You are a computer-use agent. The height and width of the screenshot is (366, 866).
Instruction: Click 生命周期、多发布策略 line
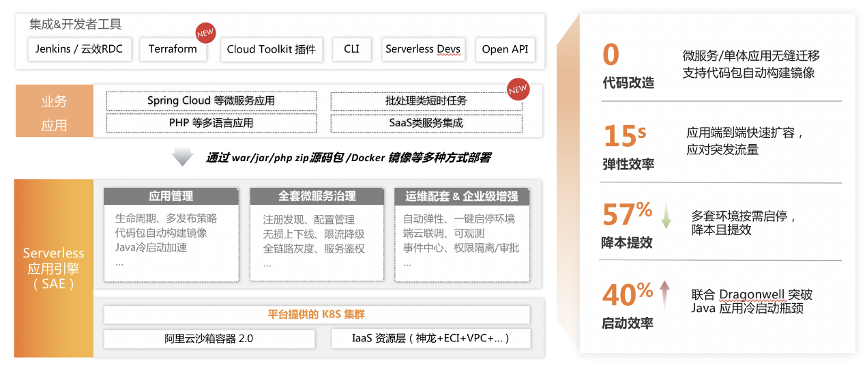tap(166, 219)
